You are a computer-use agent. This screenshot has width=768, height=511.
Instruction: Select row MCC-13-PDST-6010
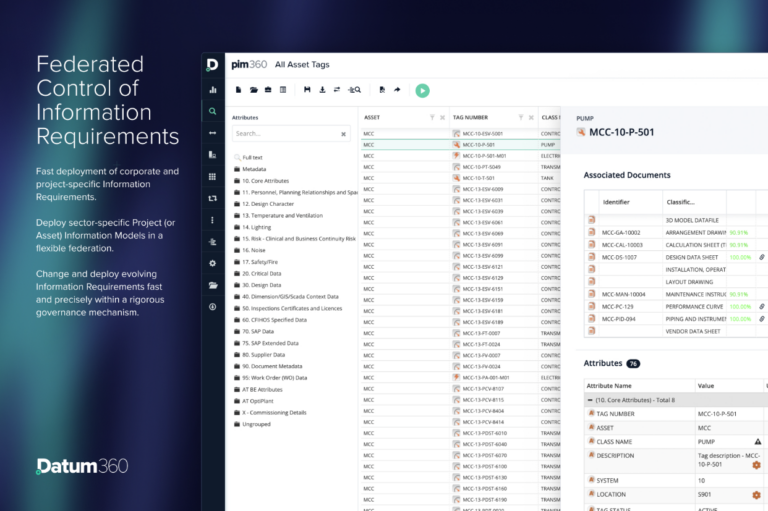point(460,433)
